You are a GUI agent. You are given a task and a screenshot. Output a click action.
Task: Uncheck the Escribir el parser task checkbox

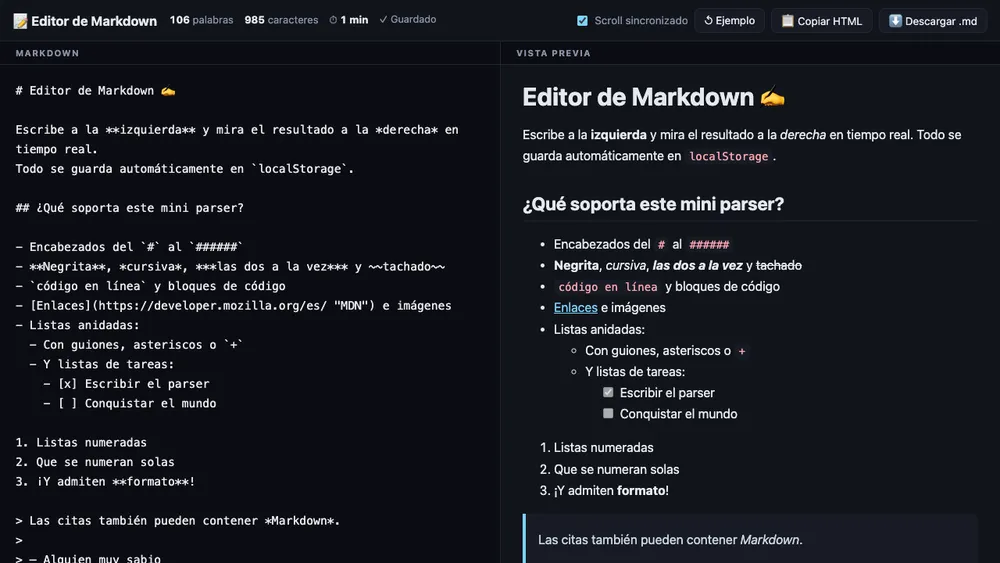[608, 392]
